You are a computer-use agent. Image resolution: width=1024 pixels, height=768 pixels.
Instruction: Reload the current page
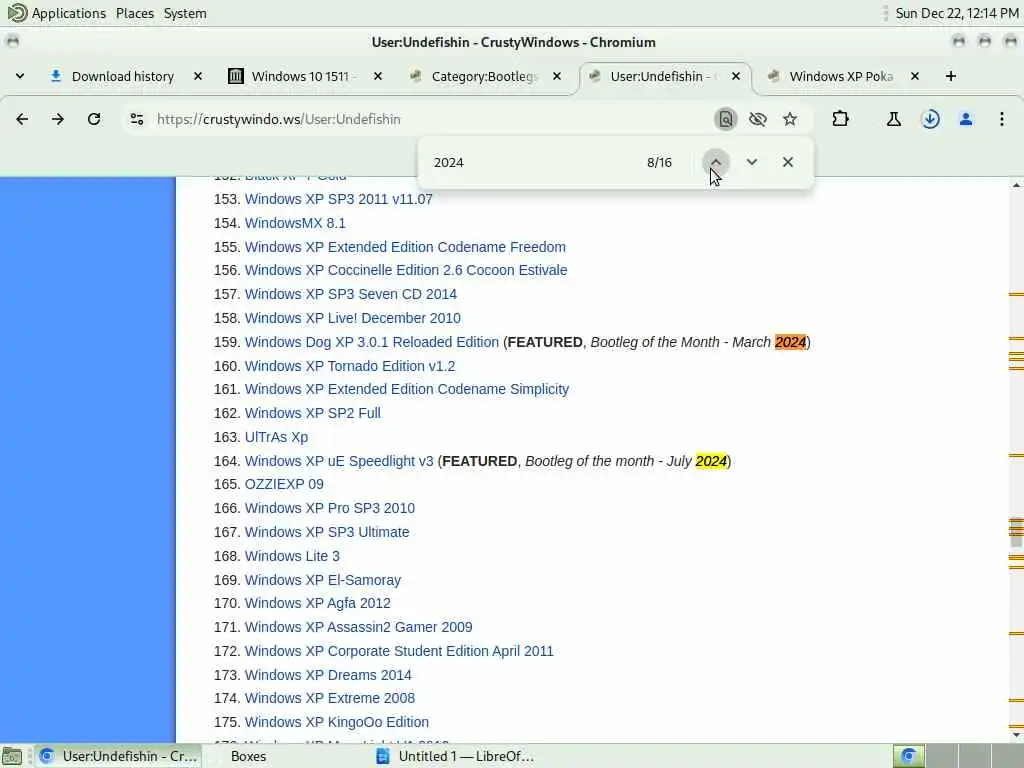pos(94,120)
